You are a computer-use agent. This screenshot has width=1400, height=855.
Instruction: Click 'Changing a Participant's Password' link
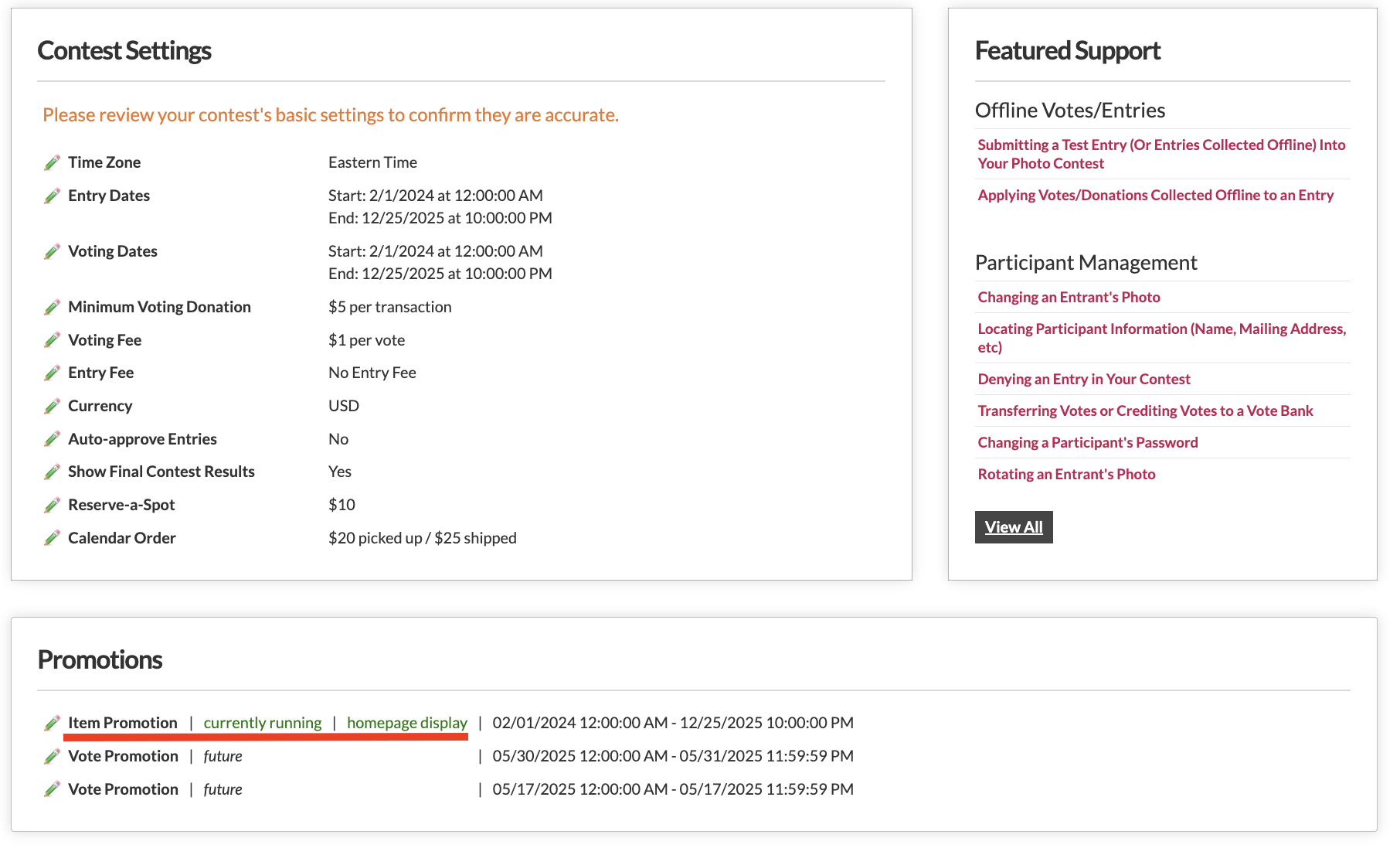(x=1087, y=442)
